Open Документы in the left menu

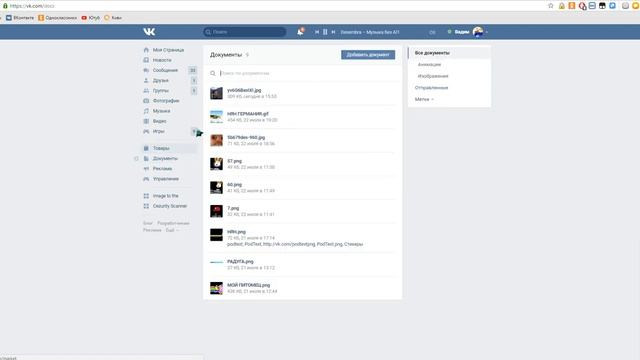(x=165, y=158)
